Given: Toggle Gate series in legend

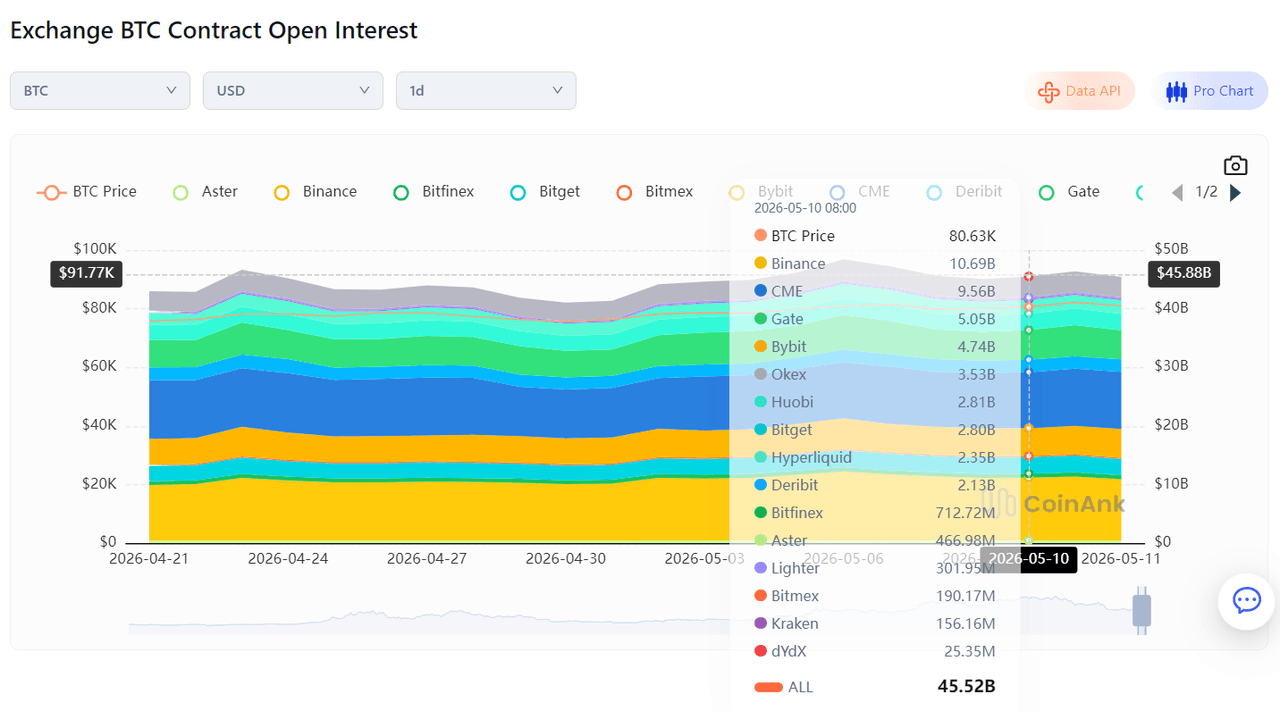Looking at the screenshot, I should pyautogui.click(x=1069, y=192).
